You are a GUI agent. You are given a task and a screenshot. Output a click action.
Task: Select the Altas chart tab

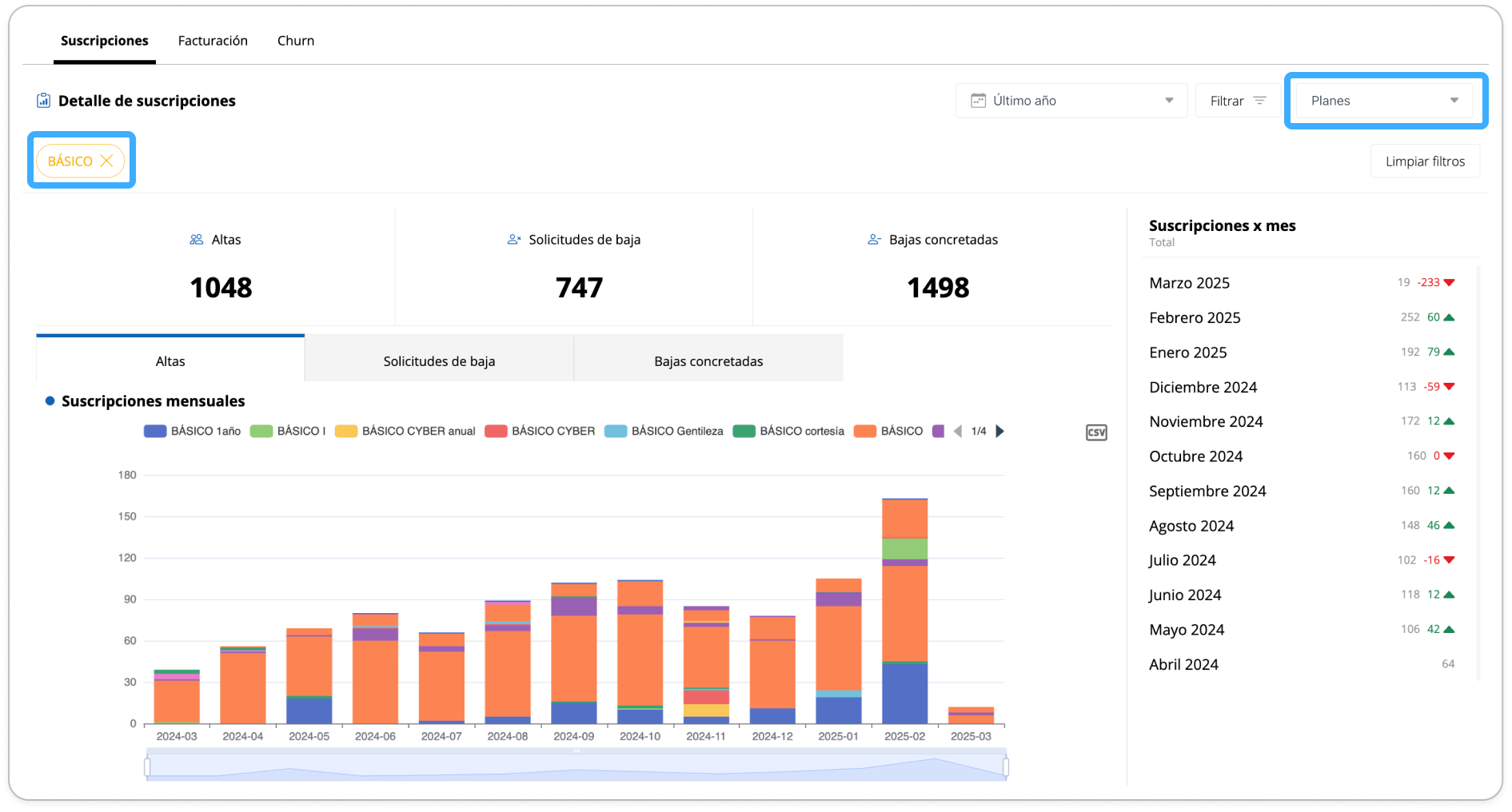[170, 358]
